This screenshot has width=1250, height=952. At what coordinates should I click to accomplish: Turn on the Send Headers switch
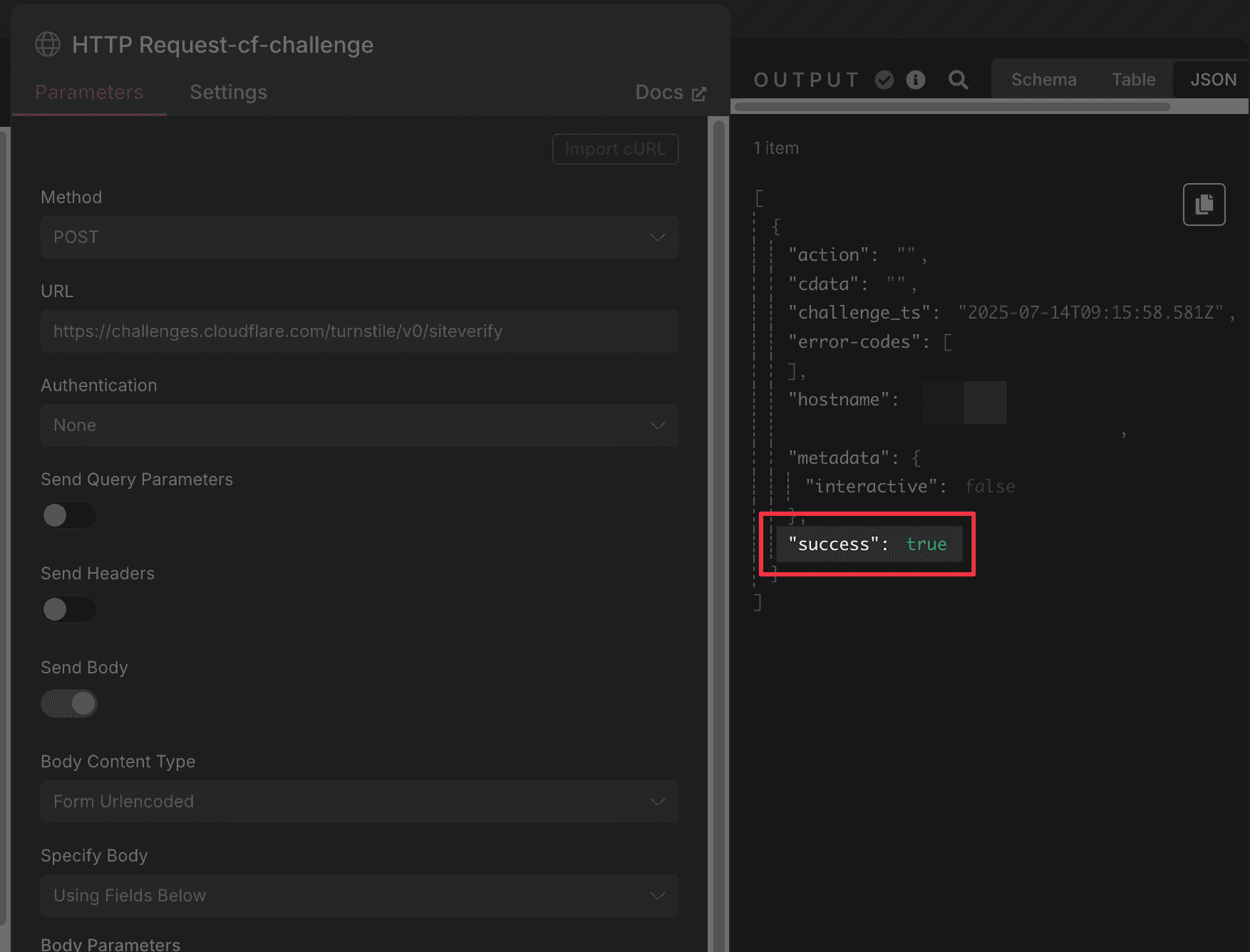point(68,609)
